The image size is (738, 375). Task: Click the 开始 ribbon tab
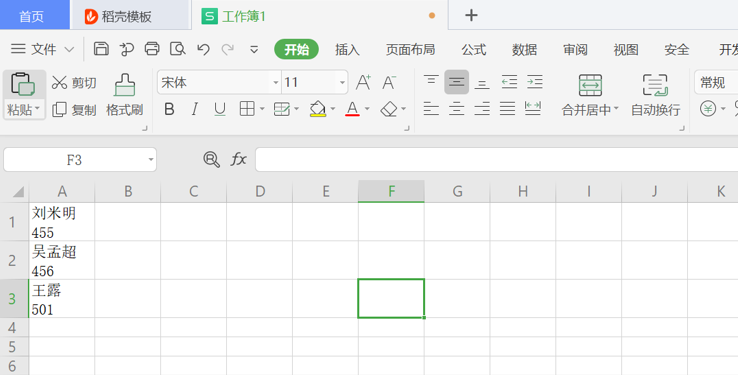pyautogui.click(x=297, y=49)
